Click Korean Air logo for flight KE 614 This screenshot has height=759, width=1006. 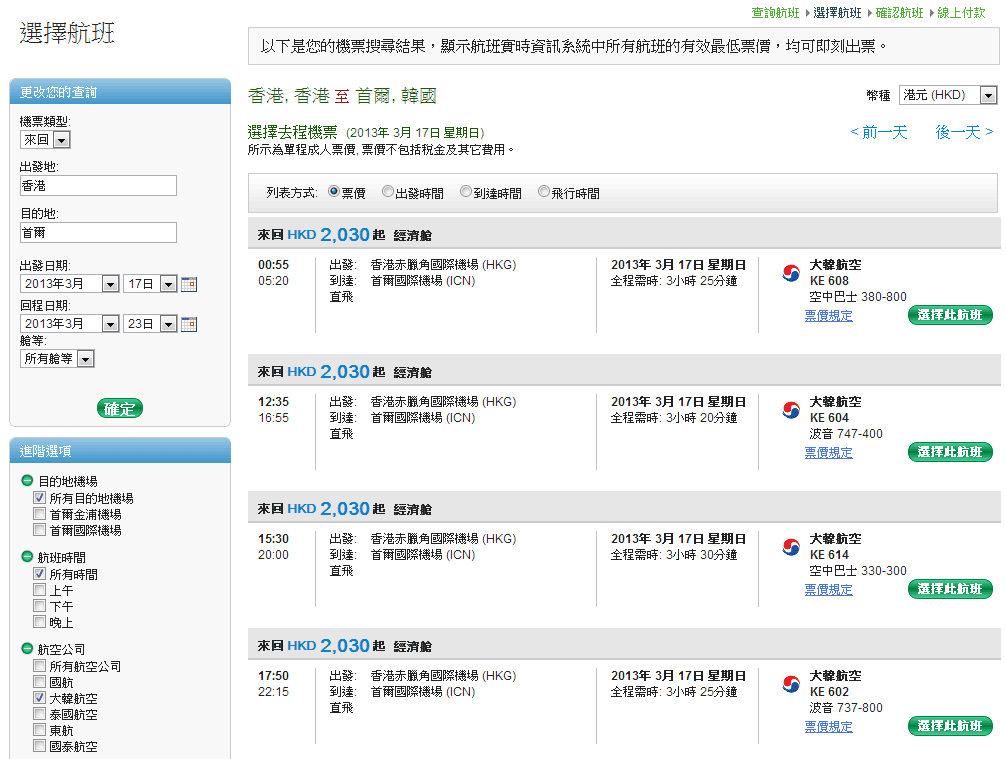pos(791,547)
